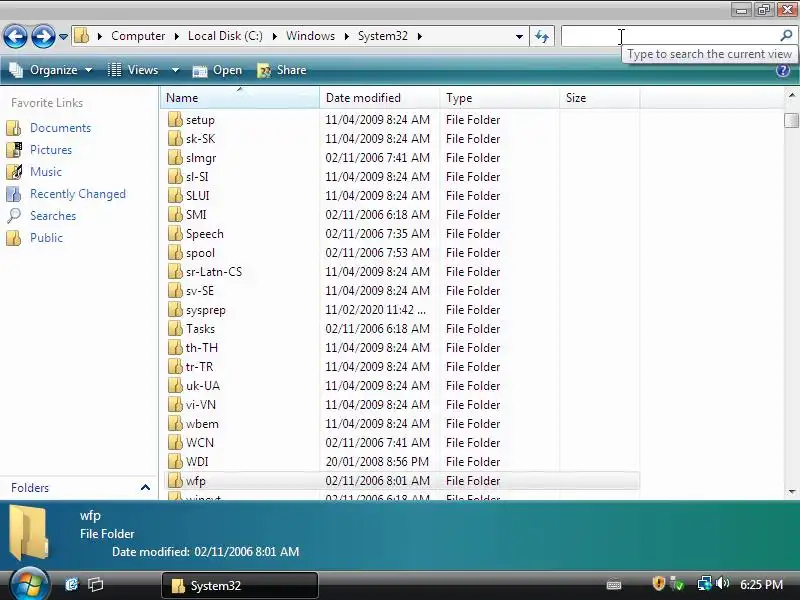
Task: Go back with the Back arrow button
Action: coord(15,36)
